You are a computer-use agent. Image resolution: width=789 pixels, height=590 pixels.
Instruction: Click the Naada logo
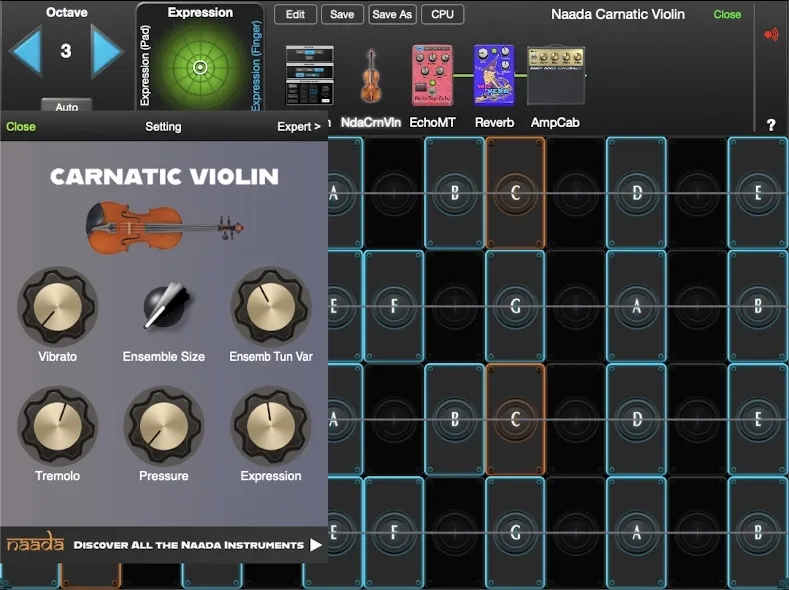35,544
